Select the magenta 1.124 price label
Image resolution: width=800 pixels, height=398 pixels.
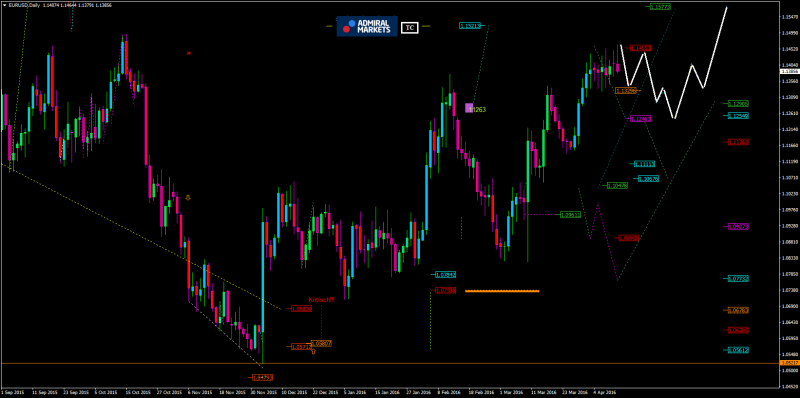pyautogui.click(x=641, y=118)
